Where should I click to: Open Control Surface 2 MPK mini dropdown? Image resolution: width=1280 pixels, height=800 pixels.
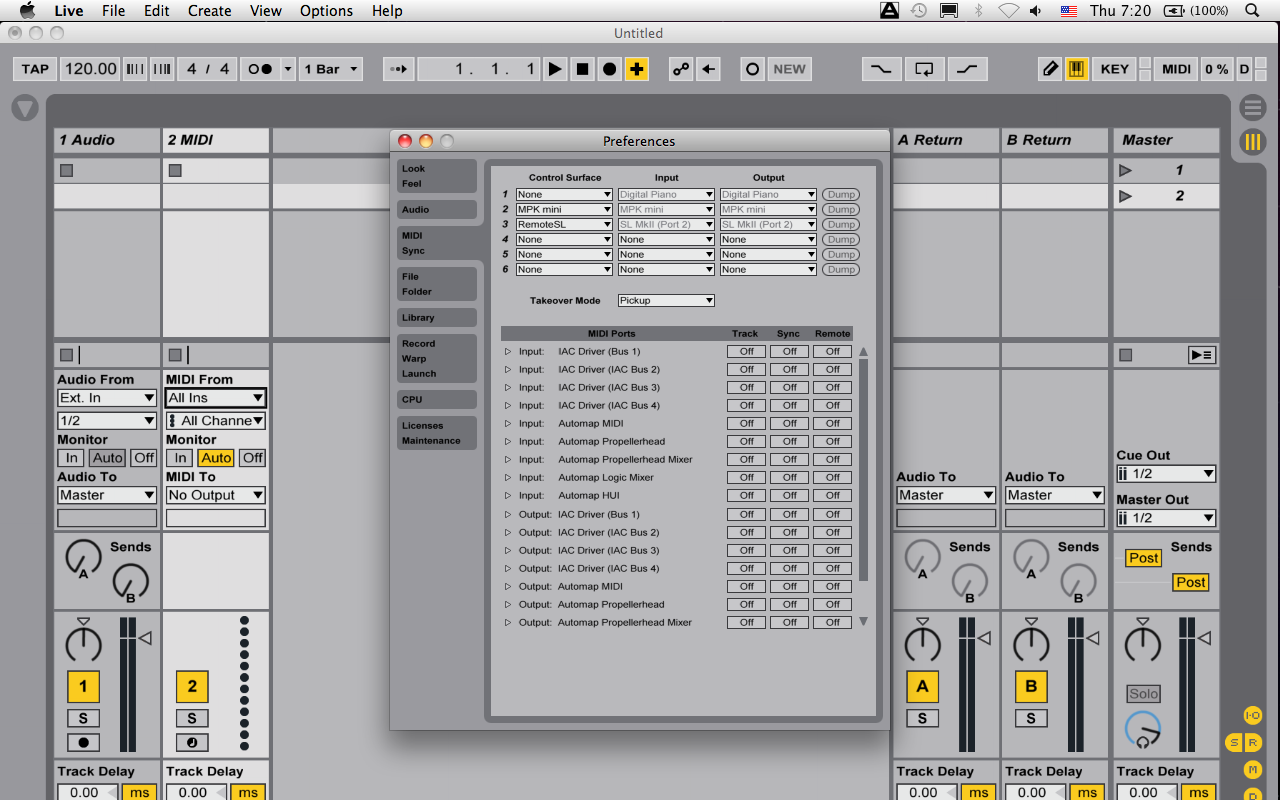(x=564, y=210)
